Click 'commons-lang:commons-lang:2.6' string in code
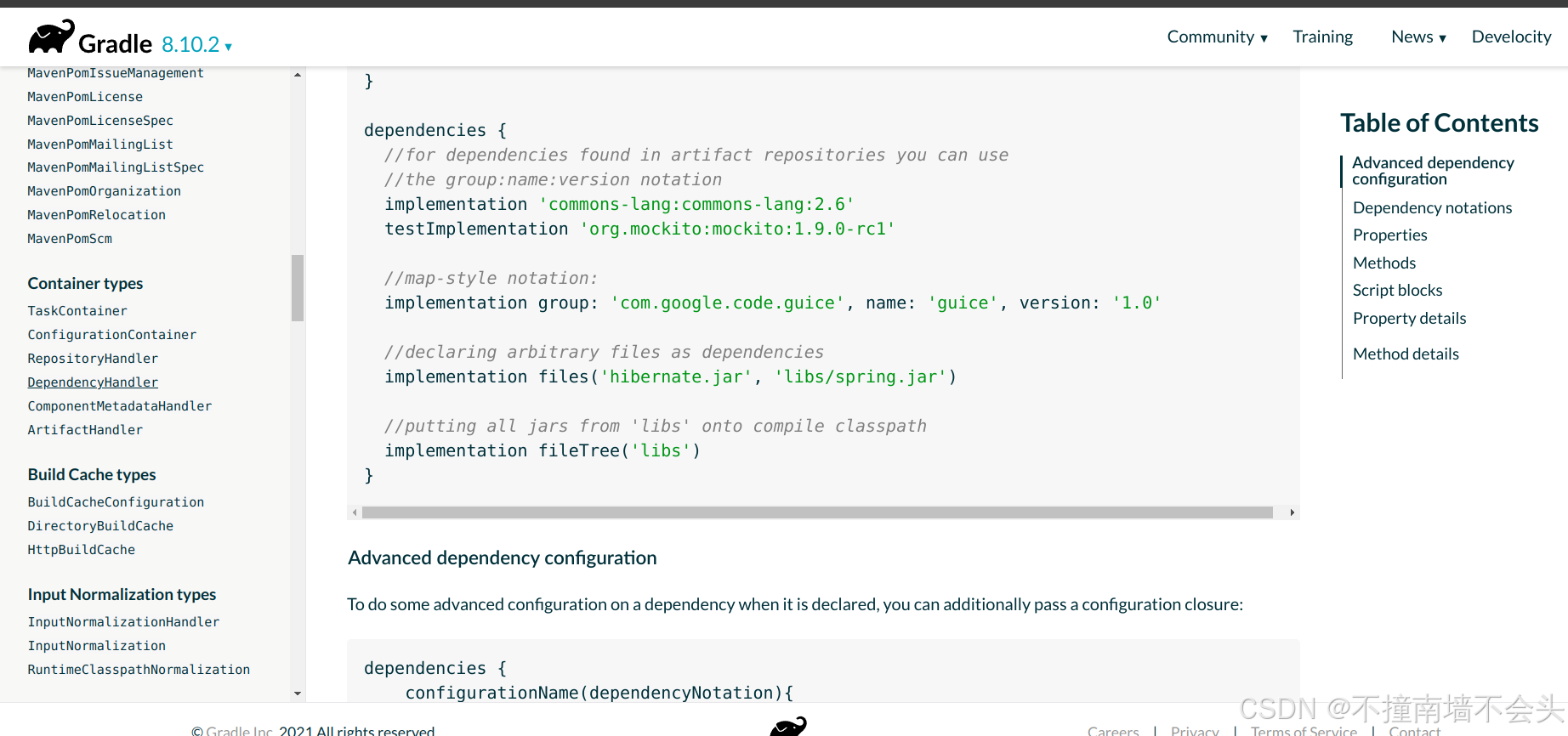The image size is (1568, 736). coord(696,204)
